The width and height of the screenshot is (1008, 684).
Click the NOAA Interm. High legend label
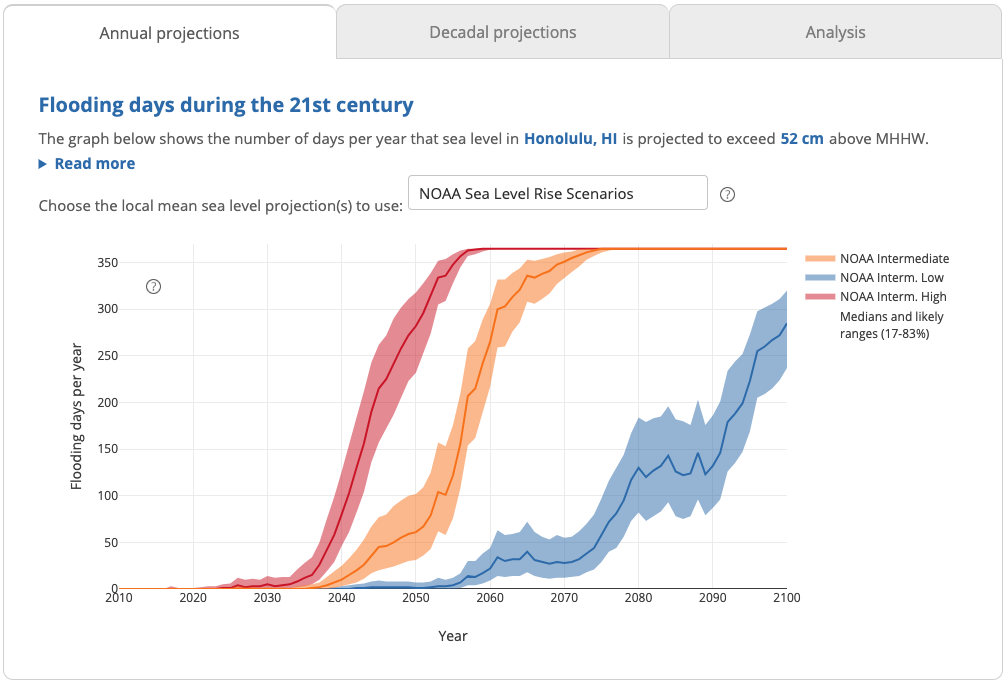click(x=893, y=296)
